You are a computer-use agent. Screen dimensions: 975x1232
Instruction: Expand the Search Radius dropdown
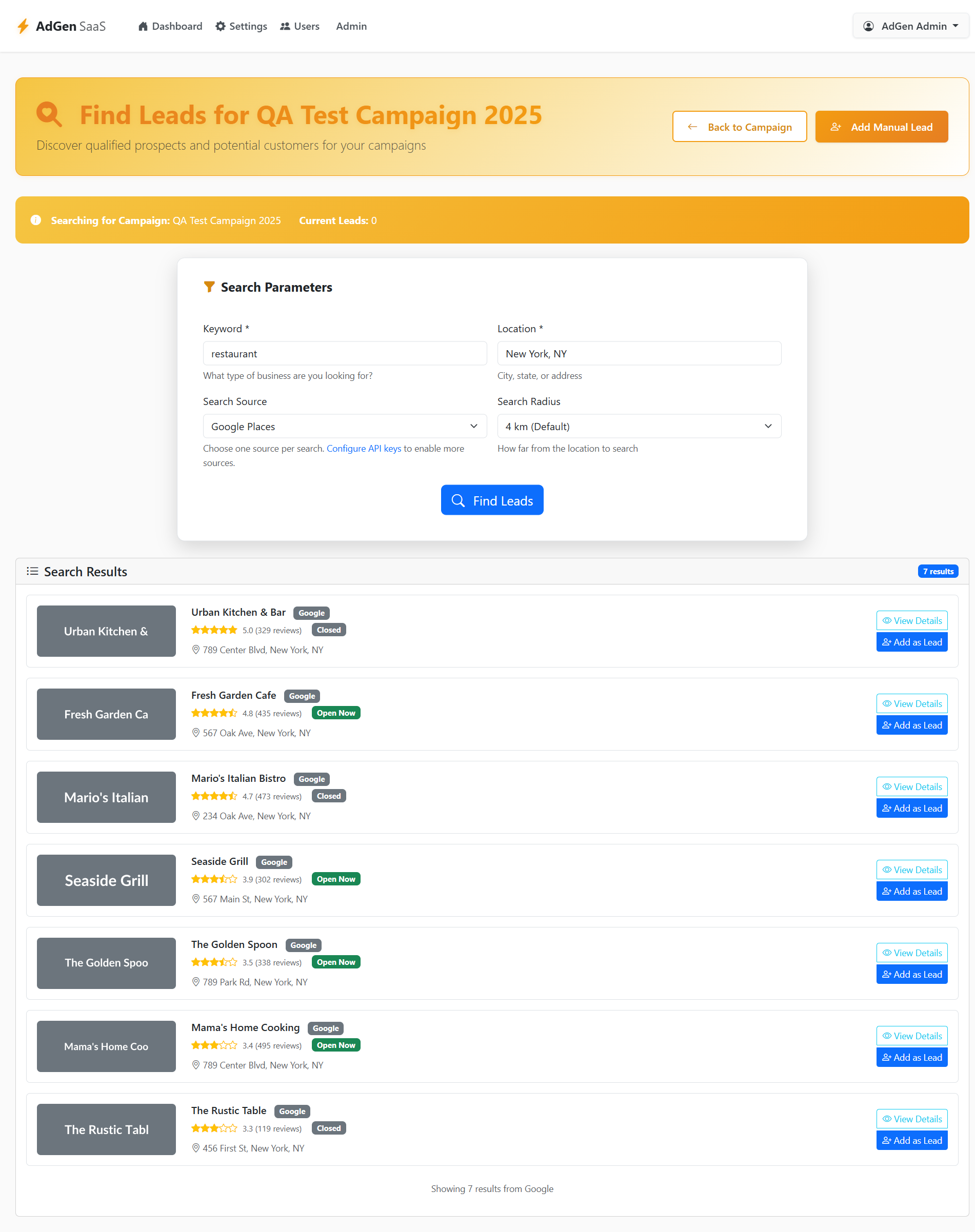point(639,426)
